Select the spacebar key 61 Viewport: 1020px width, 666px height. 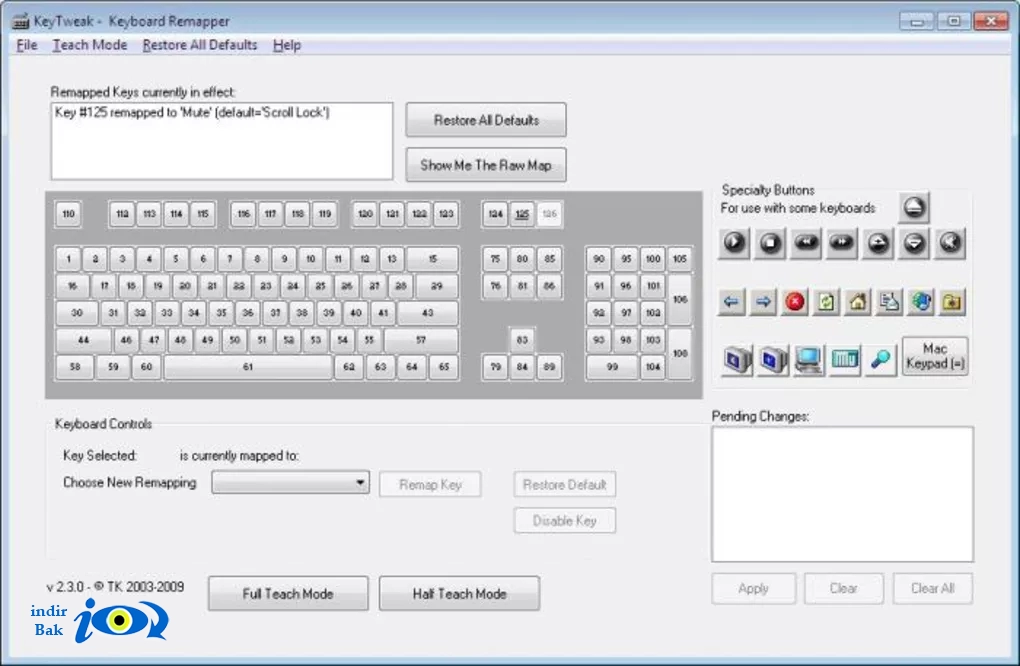[x=248, y=367]
